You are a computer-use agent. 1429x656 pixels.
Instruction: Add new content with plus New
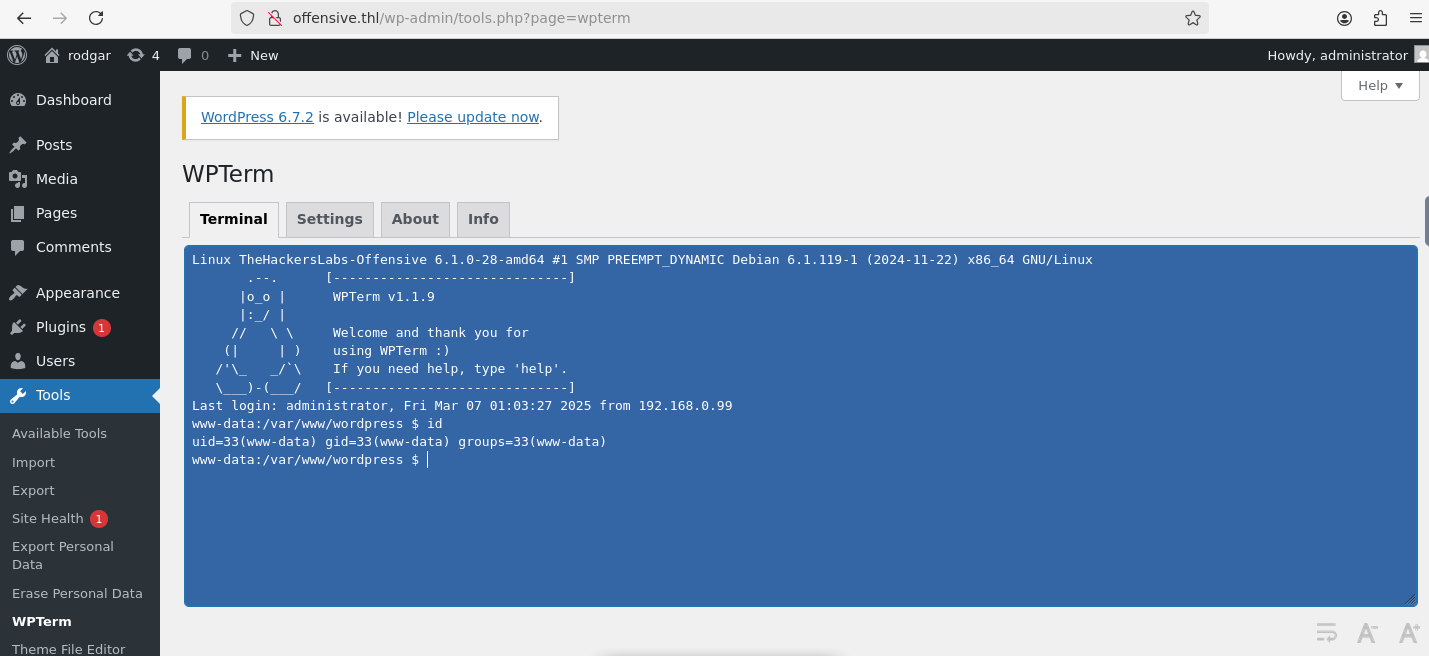click(x=252, y=55)
